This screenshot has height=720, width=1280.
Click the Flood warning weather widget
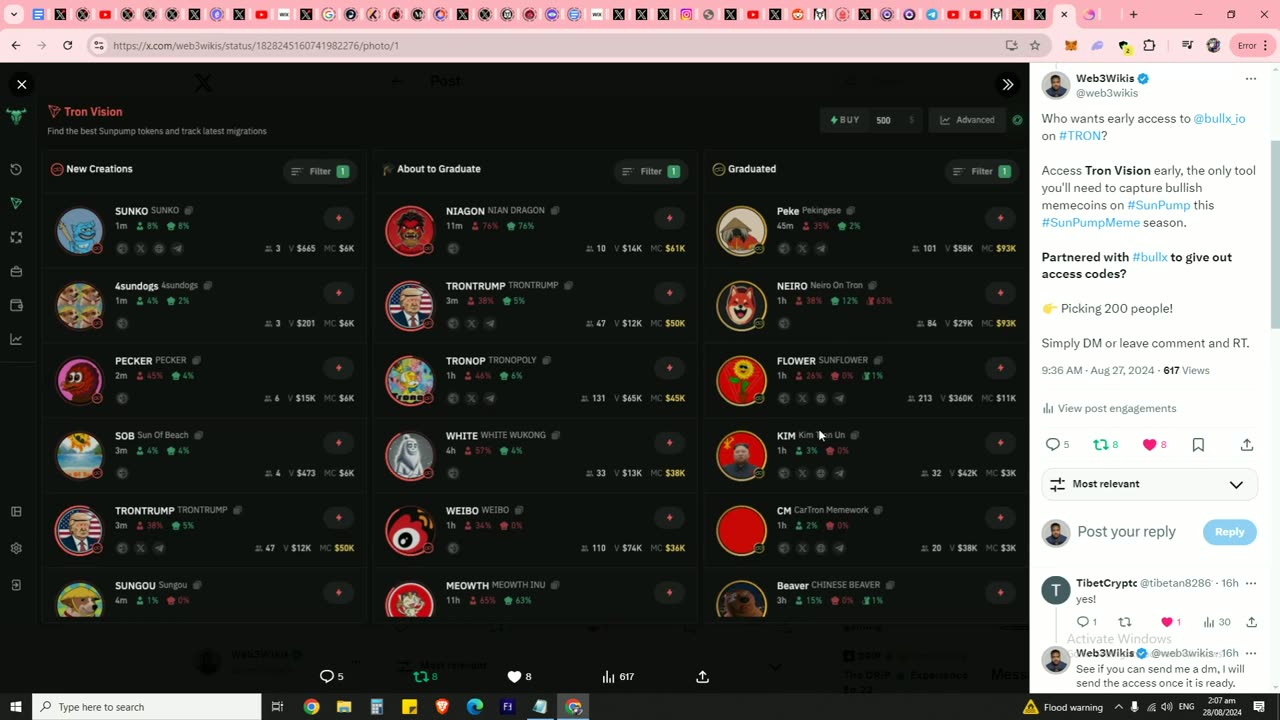click(1063, 707)
